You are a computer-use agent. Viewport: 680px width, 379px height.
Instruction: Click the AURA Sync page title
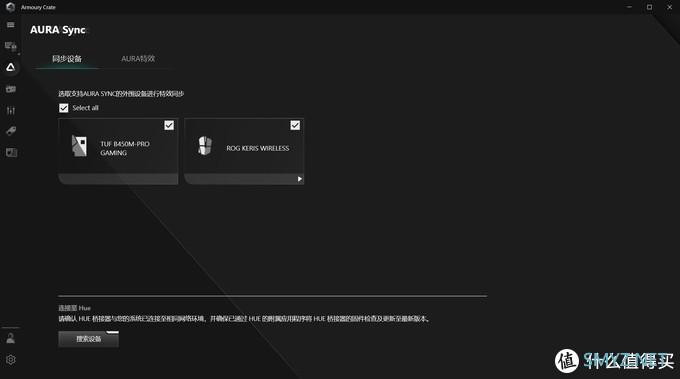pyautogui.click(x=58, y=30)
